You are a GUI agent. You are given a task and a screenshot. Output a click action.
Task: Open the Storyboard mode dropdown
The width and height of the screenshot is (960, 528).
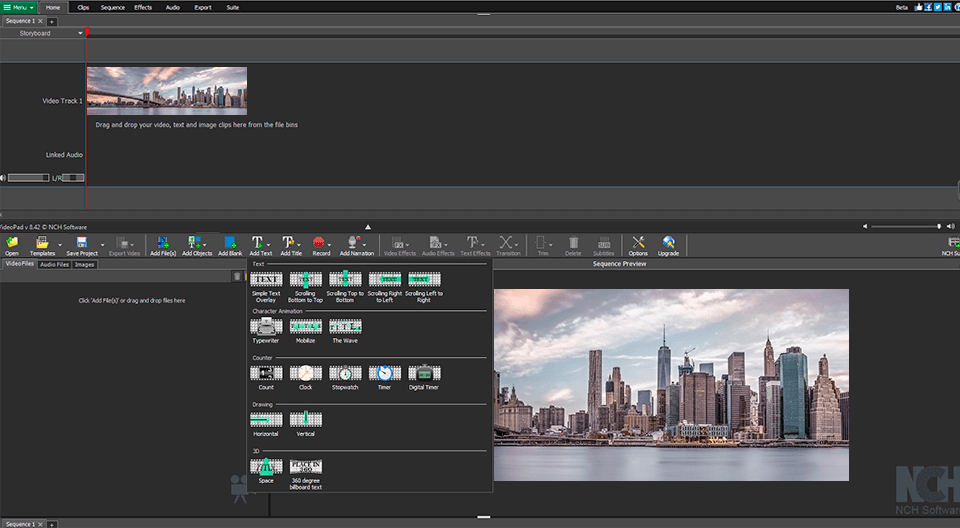coord(80,33)
